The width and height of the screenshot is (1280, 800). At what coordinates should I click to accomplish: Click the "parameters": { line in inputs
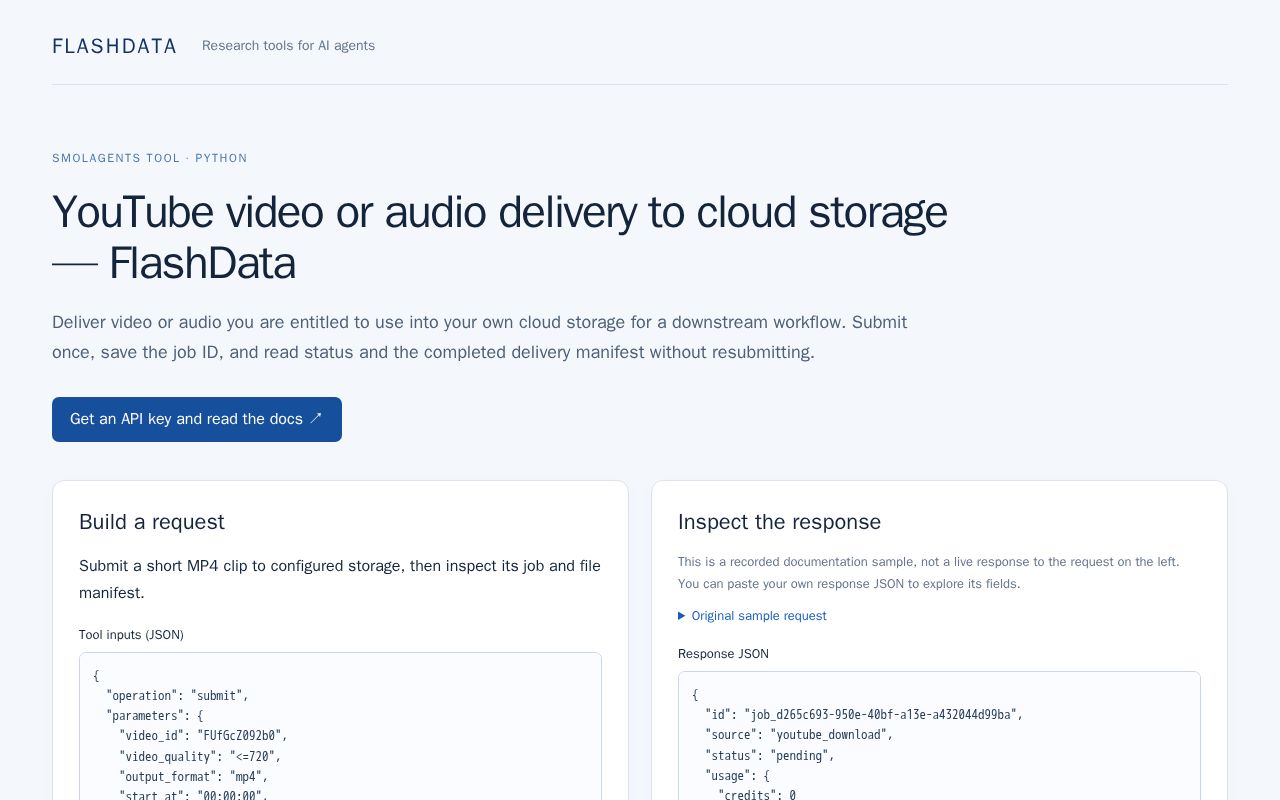pyautogui.click(x=155, y=716)
